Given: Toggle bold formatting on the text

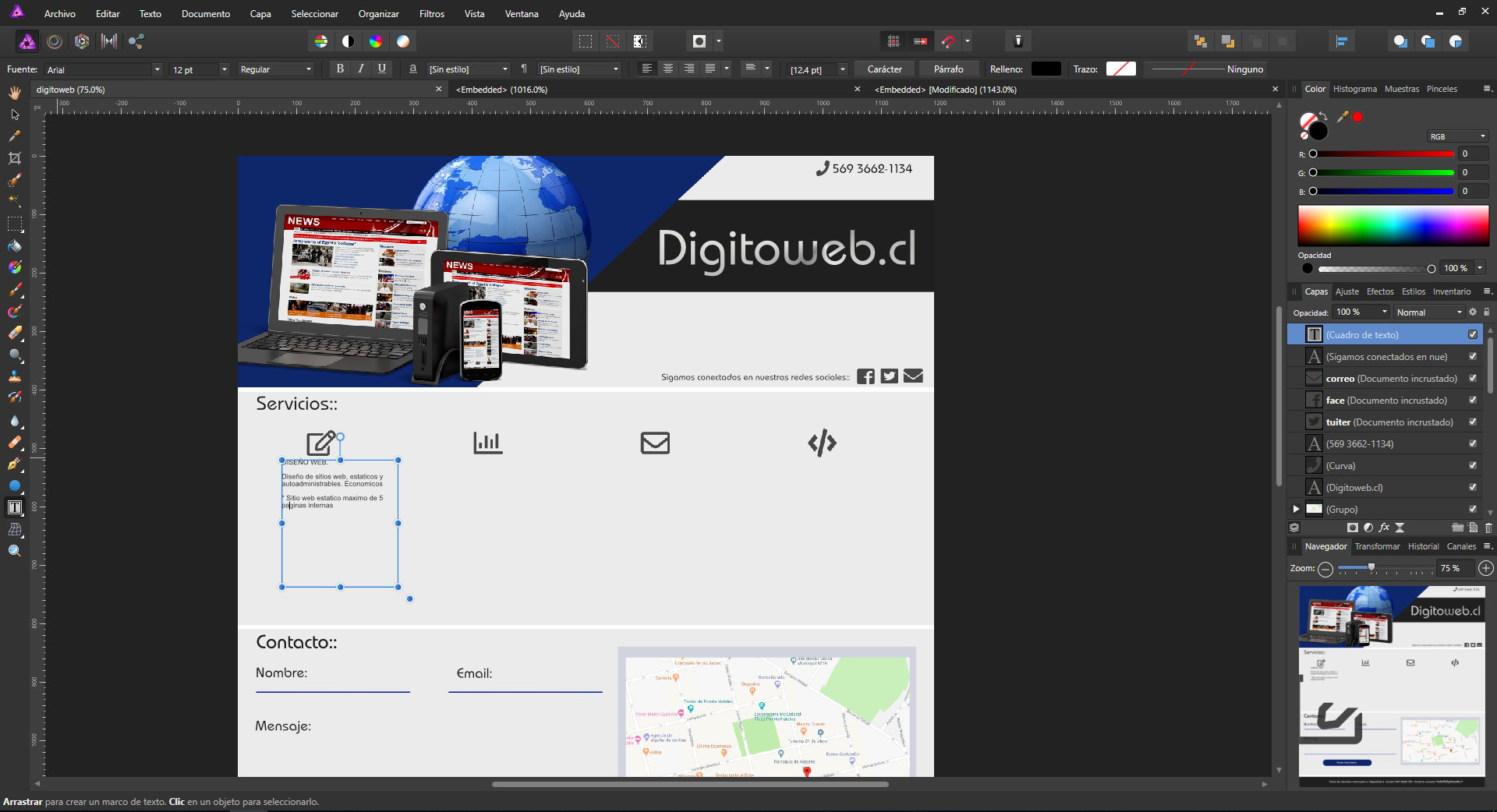Looking at the screenshot, I should click(x=340, y=69).
